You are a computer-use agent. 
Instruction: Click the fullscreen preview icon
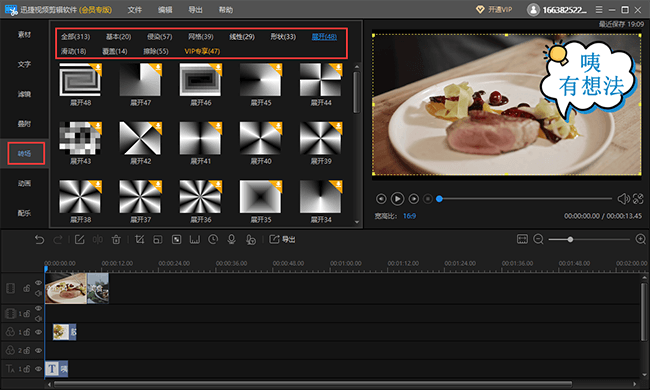pos(638,199)
